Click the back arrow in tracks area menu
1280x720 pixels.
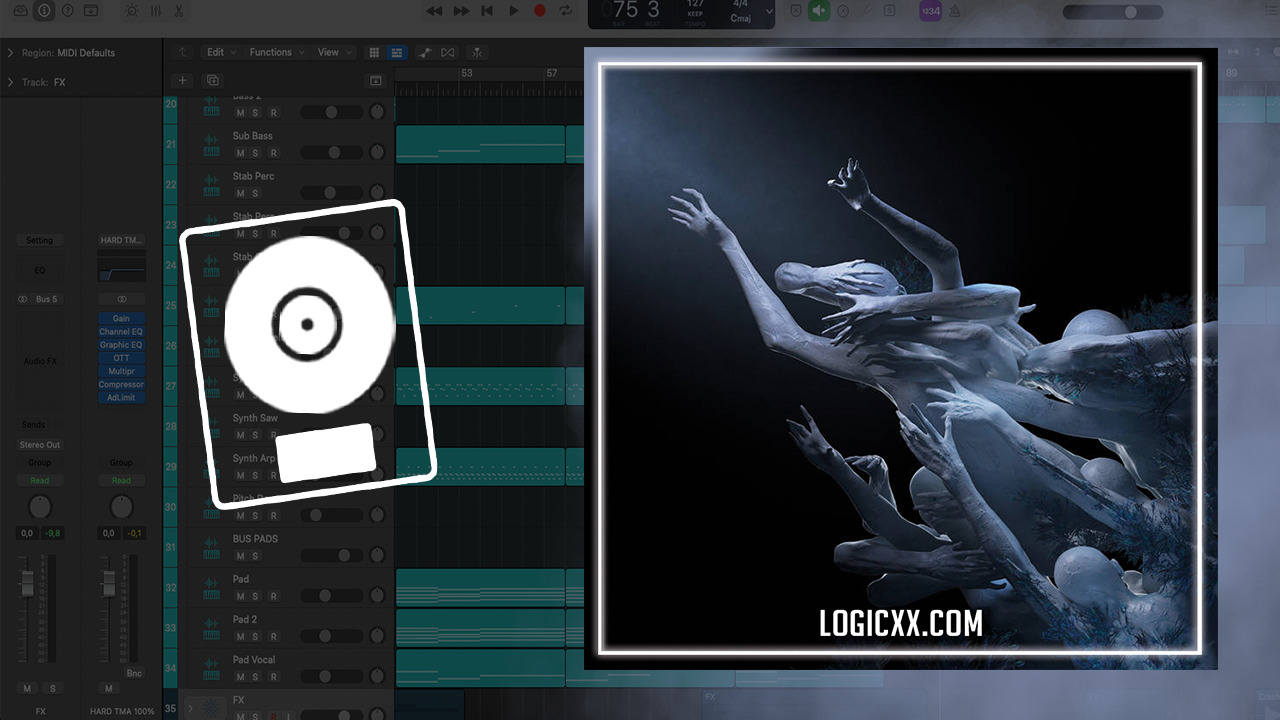(182, 52)
